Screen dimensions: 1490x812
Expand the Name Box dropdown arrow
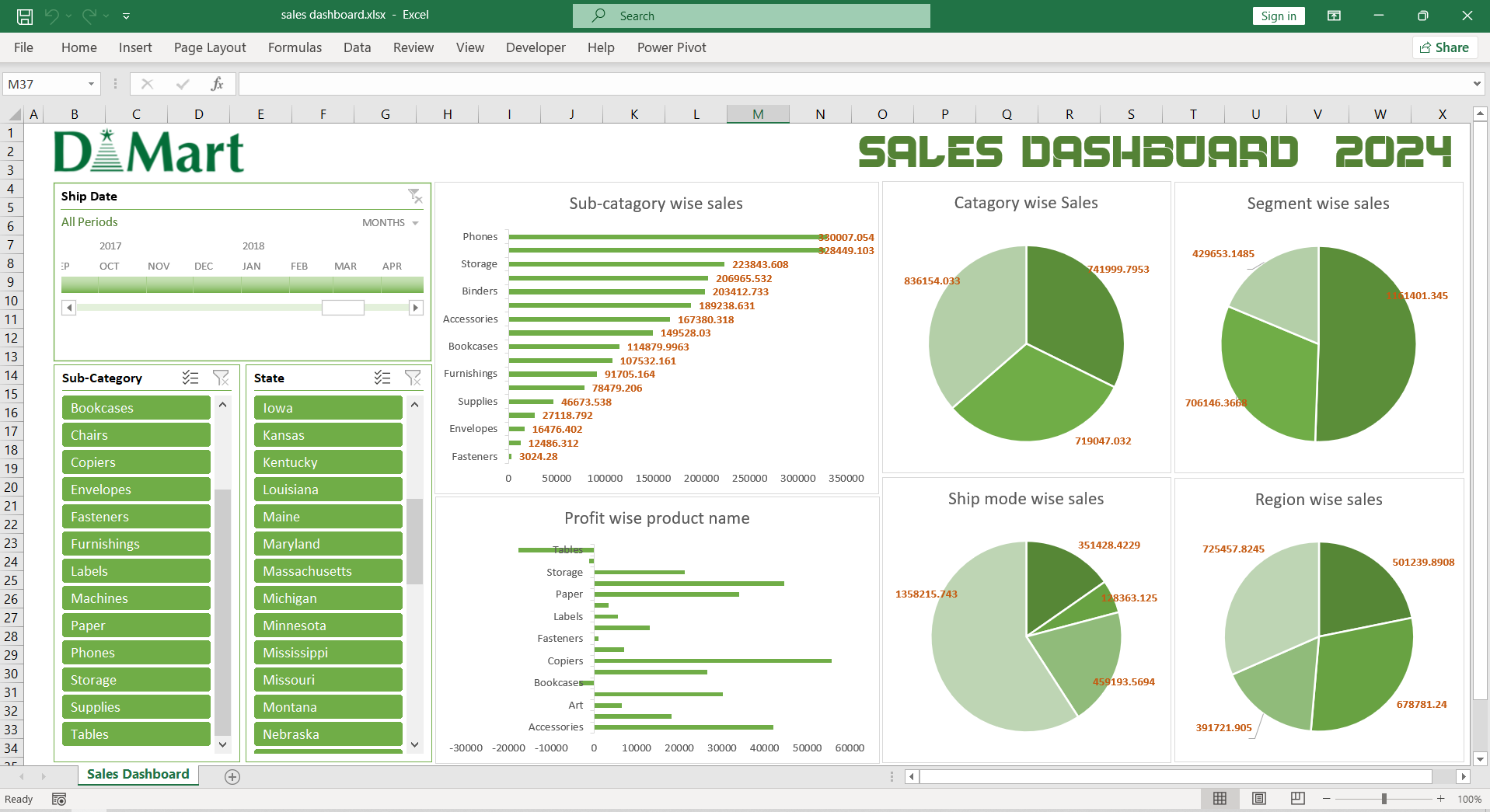92,84
